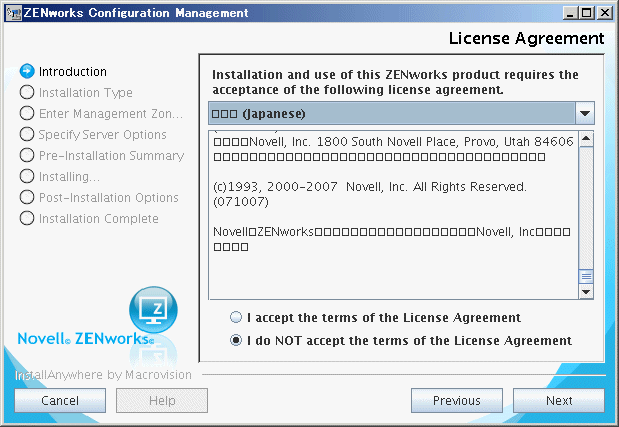619x427 pixels.
Task: Click the 'Installation Complete' label
Action: 99,218
